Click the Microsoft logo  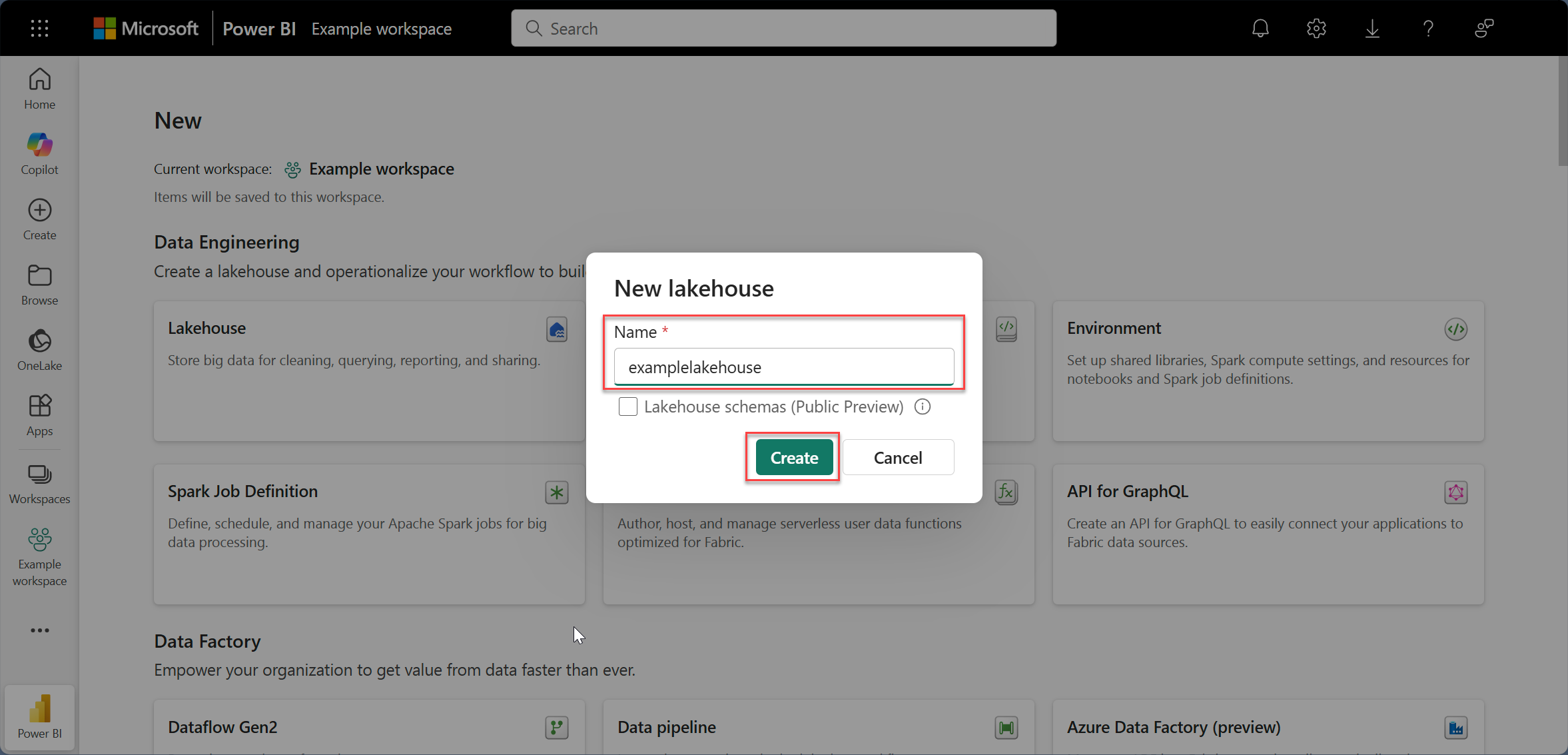[146, 29]
